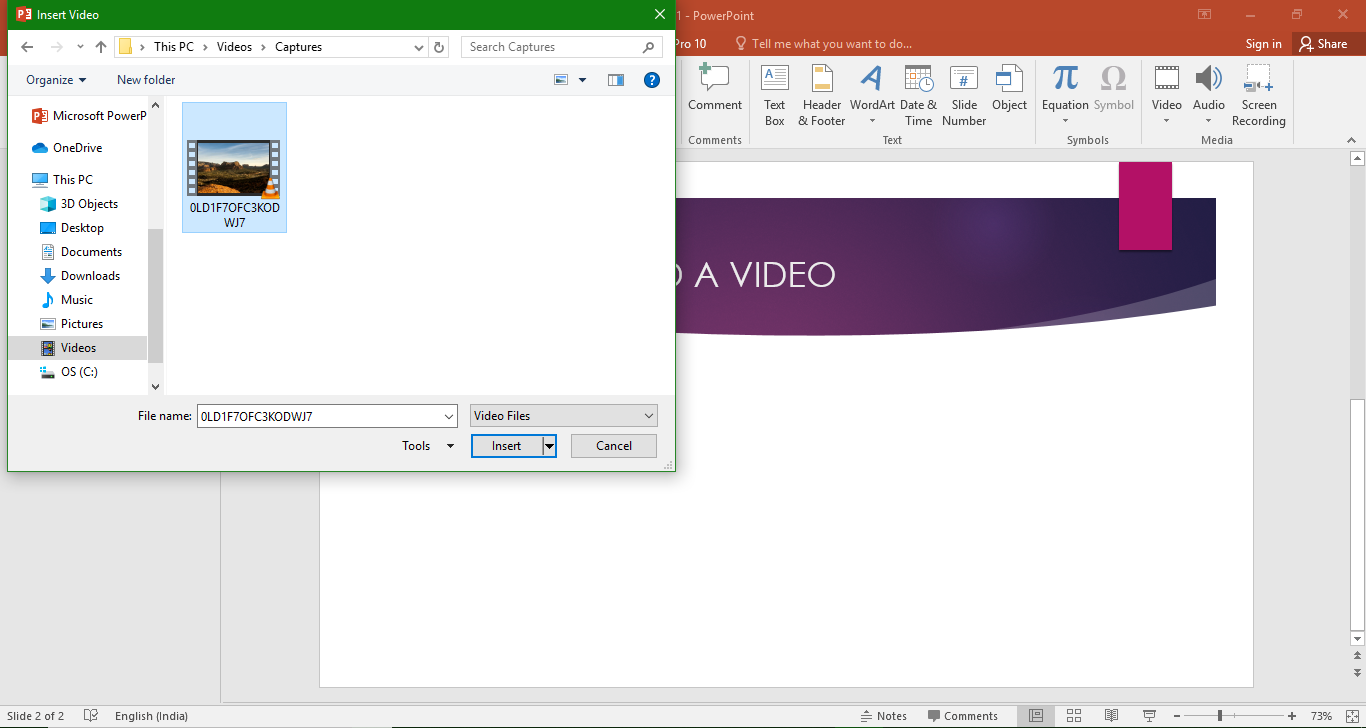Screen dimensions: 1366x728
Task: Open the Organize menu
Action: pyautogui.click(x=56, y=80)
